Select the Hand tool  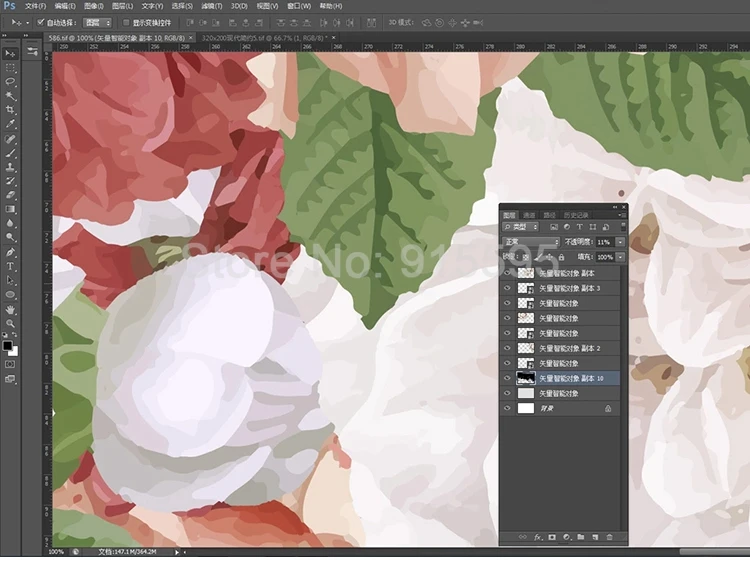[10, 309]
